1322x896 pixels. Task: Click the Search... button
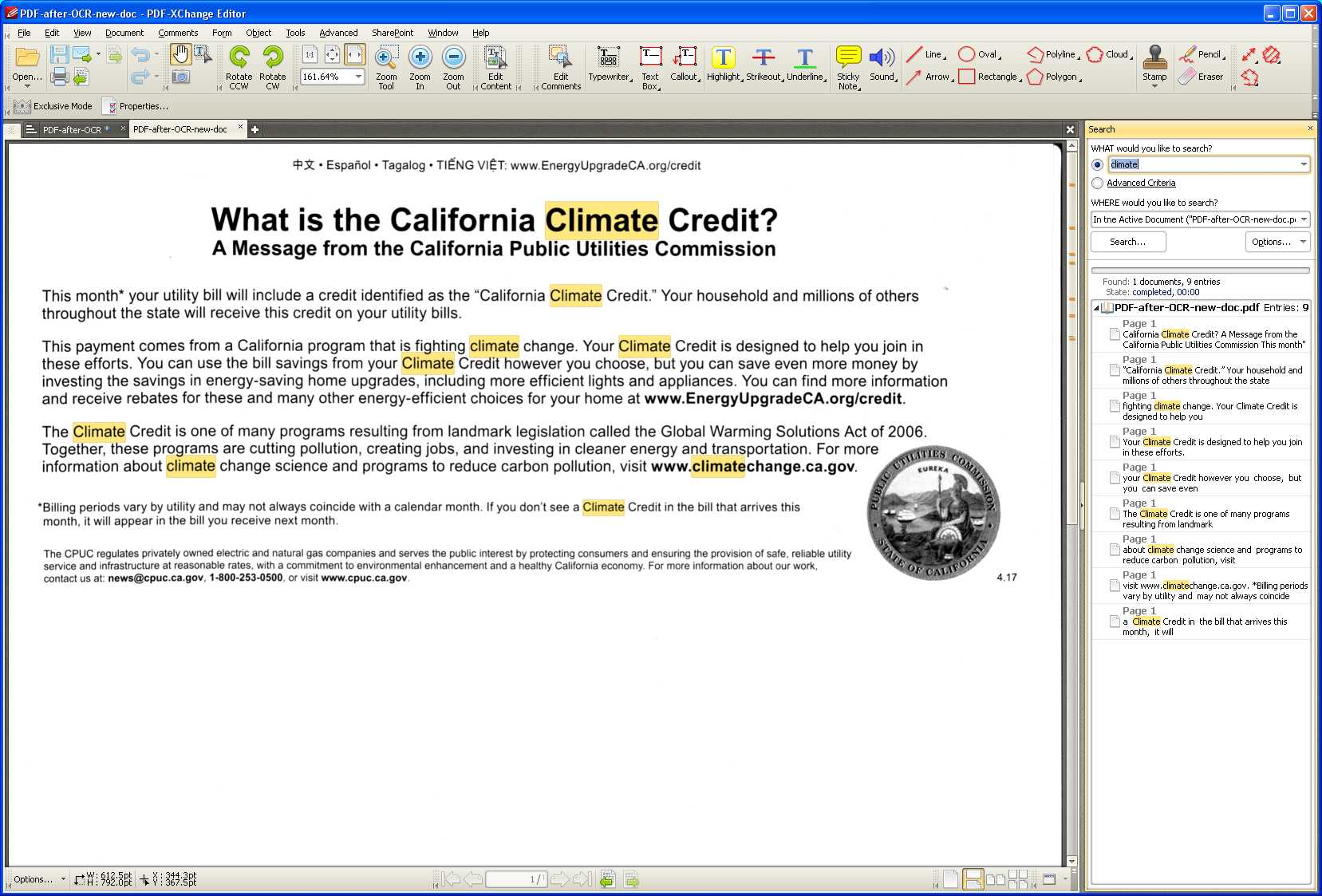pos(1127,242)
